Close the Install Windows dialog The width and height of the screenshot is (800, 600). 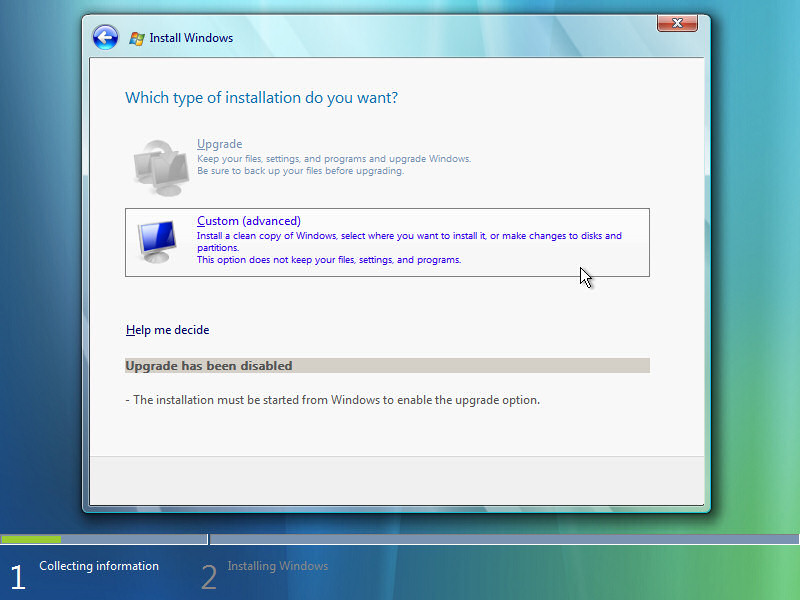677,23
